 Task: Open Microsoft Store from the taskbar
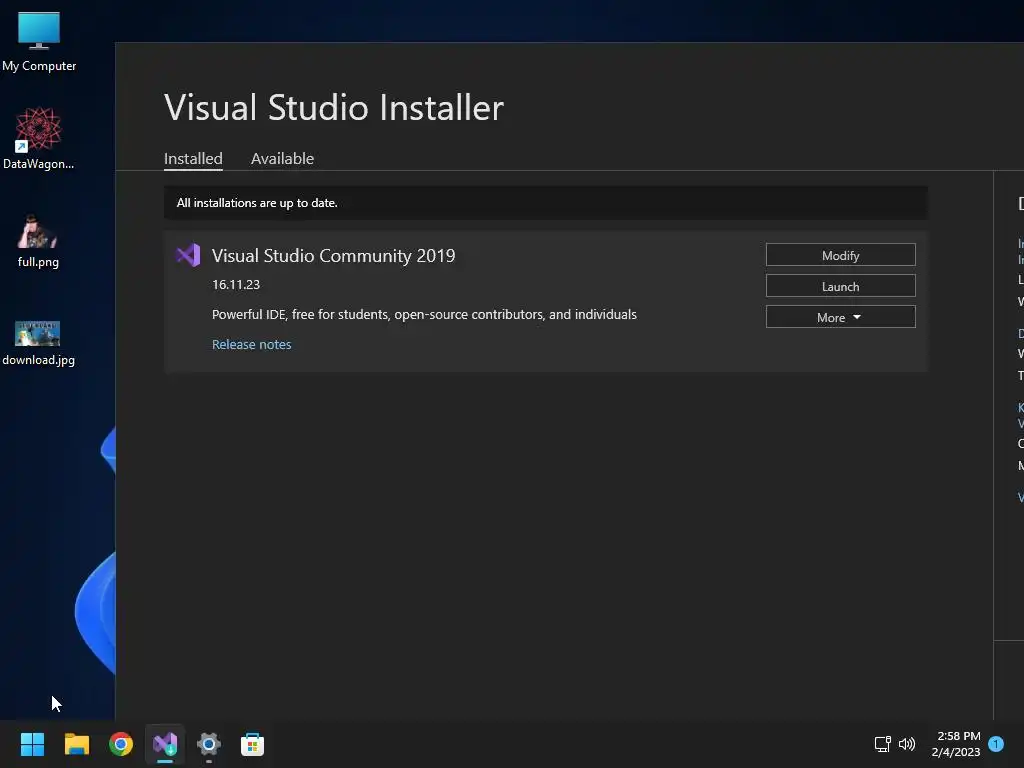pyautogui.click(x=252, y=744)
